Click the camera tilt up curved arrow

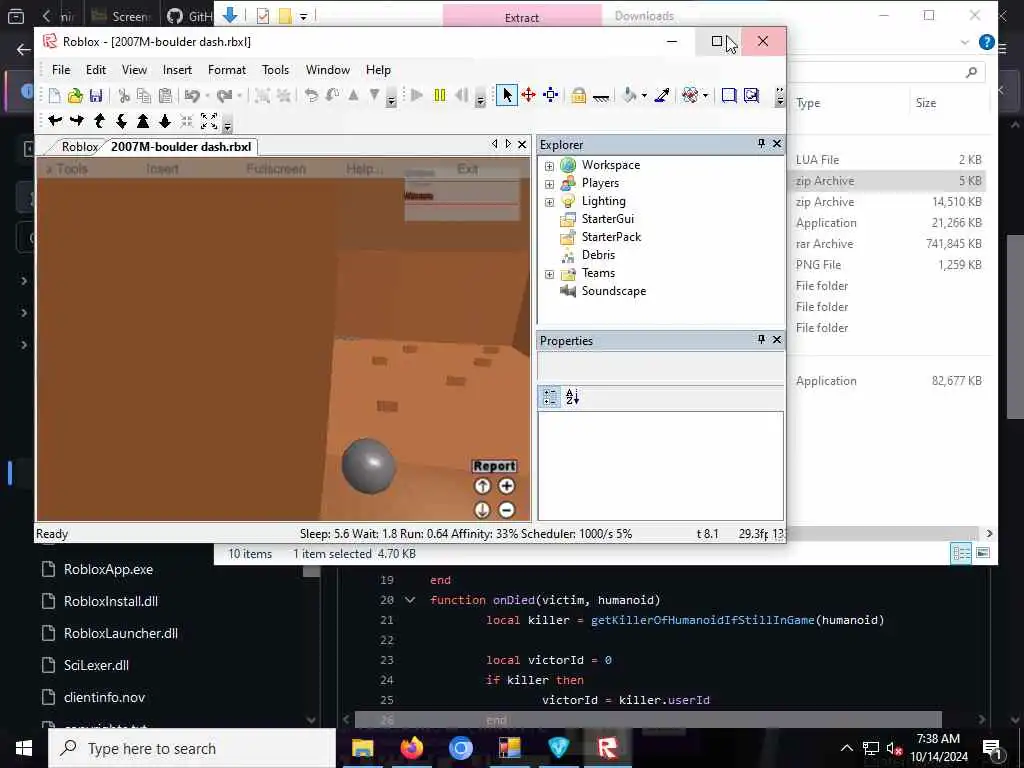click(99, 121)
